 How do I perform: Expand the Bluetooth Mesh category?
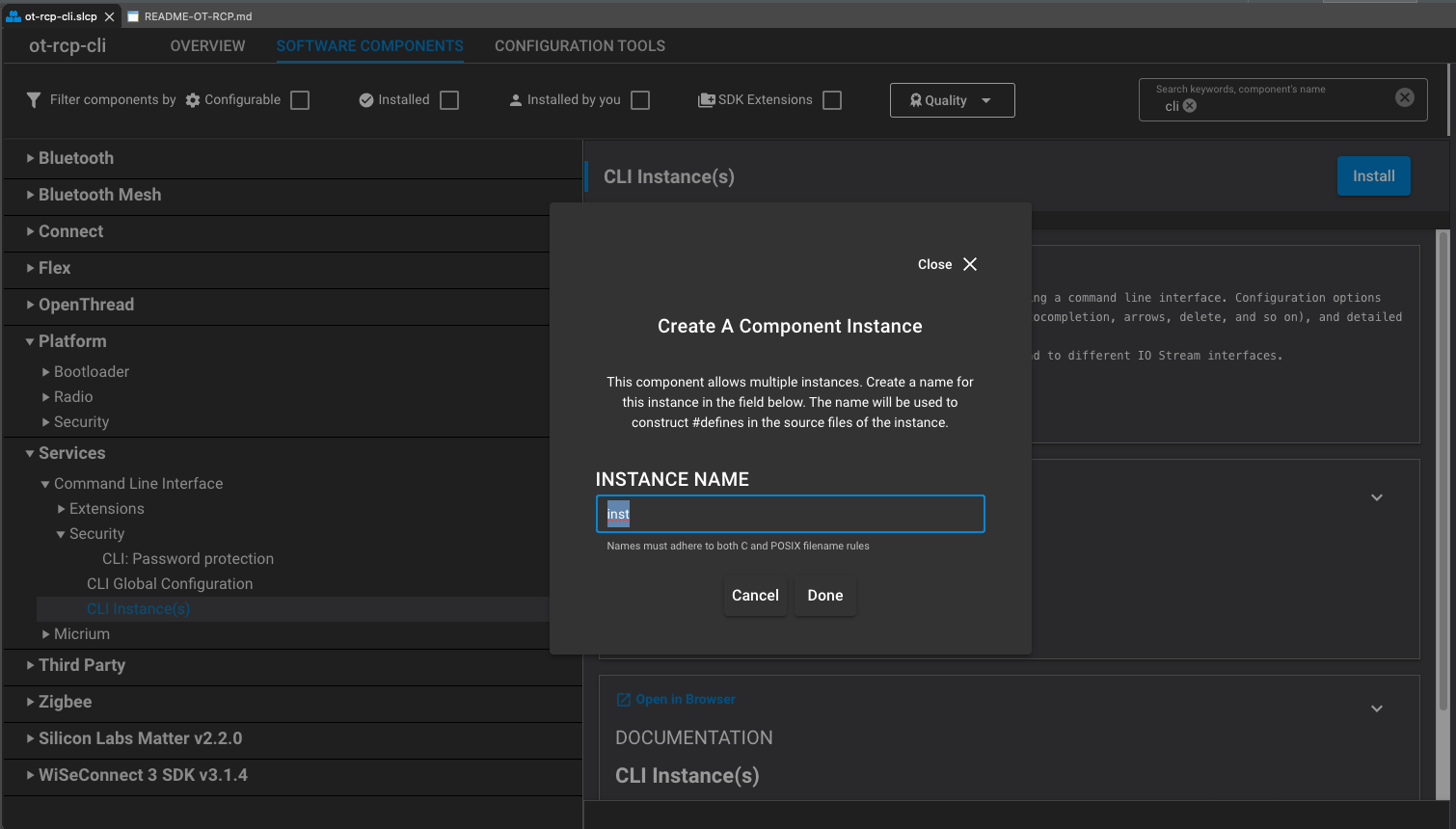click(31, 195)
